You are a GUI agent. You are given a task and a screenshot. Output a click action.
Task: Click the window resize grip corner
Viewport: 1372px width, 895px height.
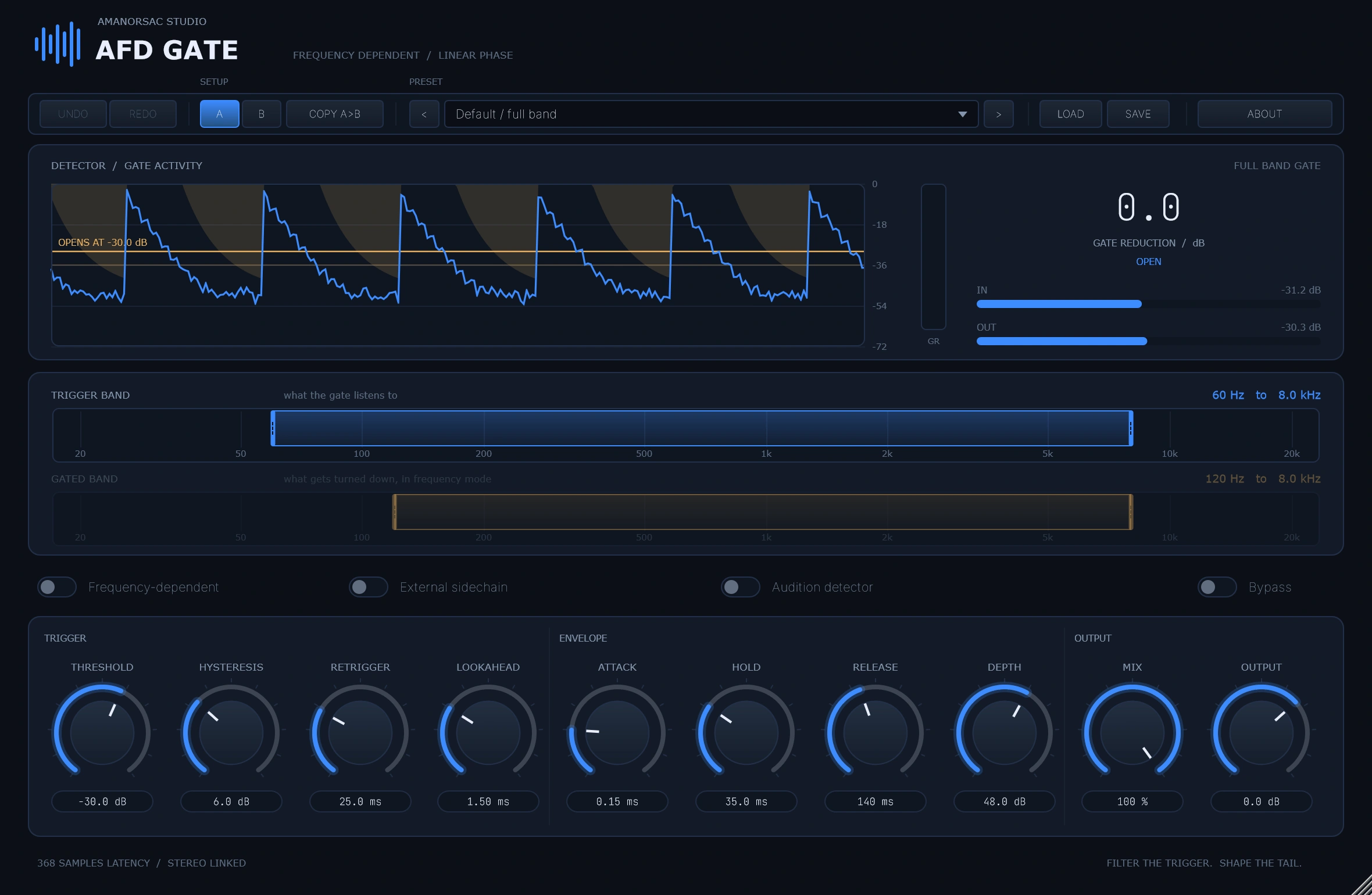pos(1362,885)
